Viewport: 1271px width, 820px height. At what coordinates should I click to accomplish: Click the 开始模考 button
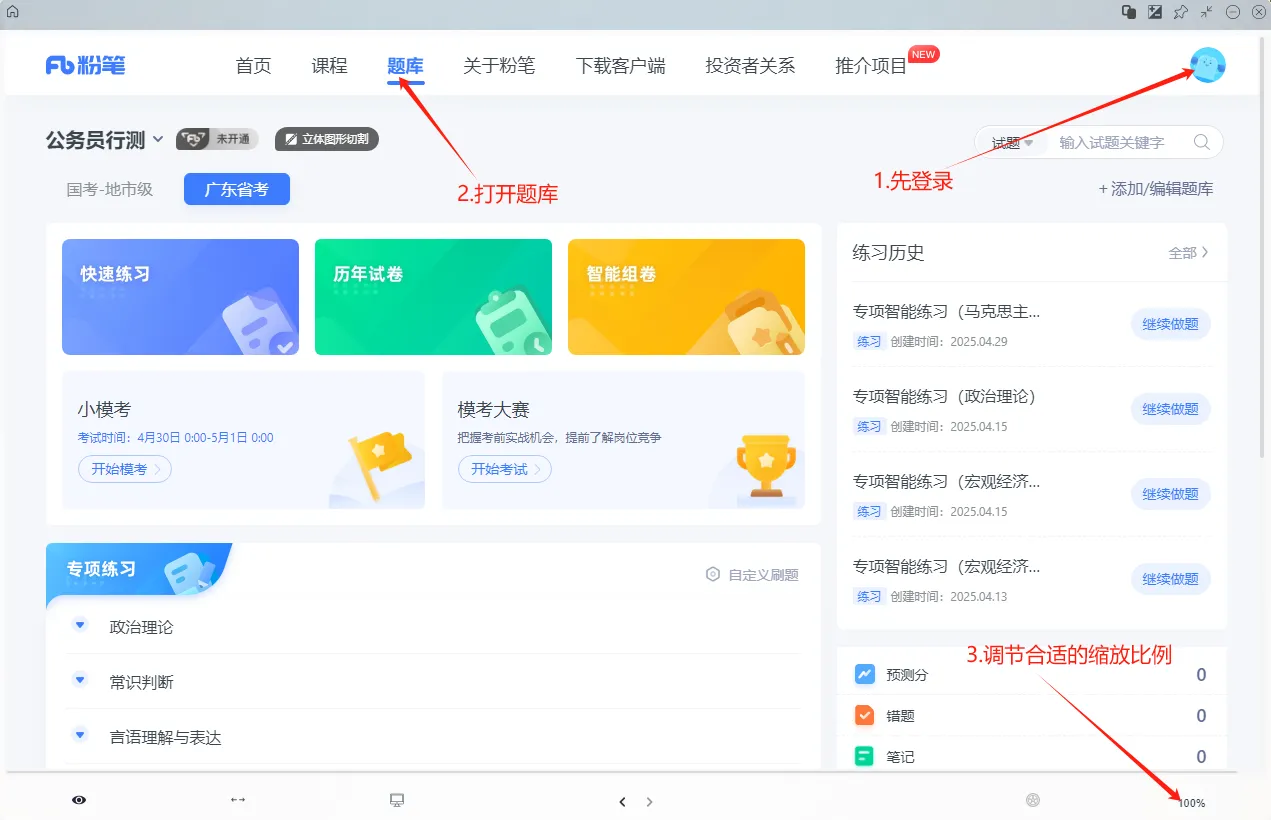coord(124,468)
